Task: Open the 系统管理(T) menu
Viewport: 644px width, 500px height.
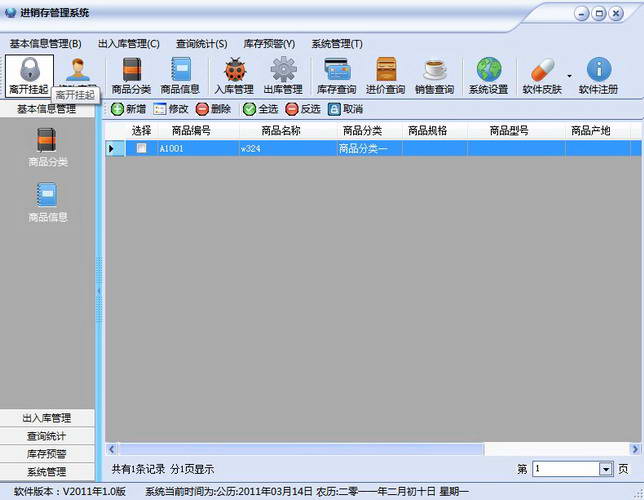Action: [337, 44]
